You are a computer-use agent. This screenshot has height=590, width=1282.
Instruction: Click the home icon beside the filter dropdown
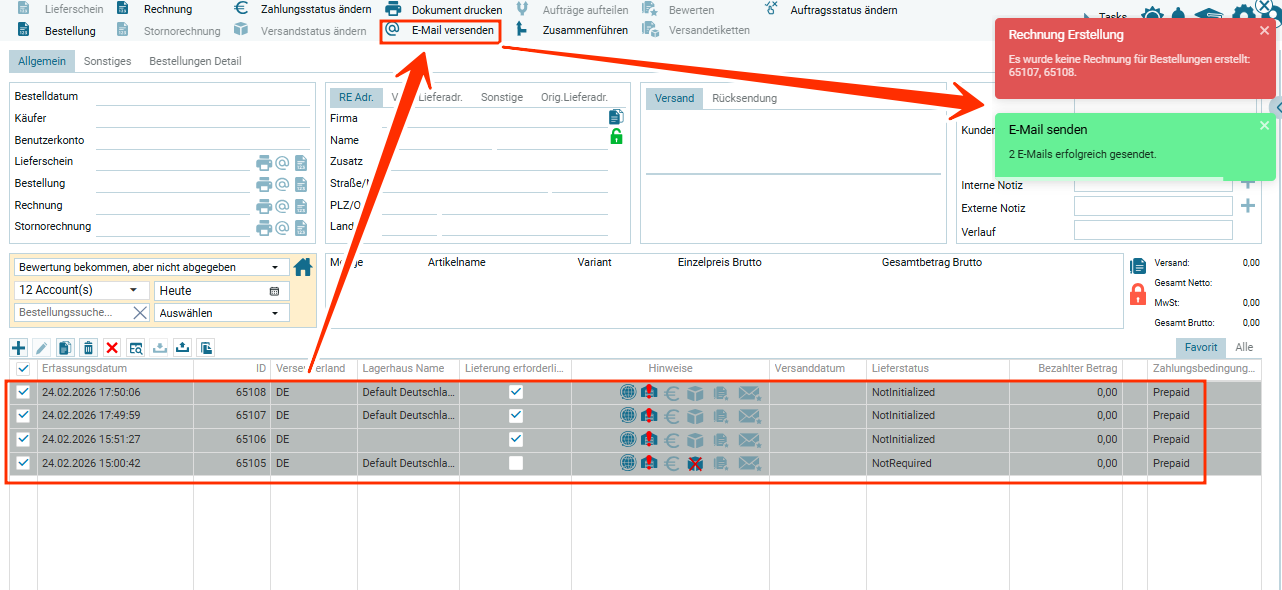click(303, 267)
